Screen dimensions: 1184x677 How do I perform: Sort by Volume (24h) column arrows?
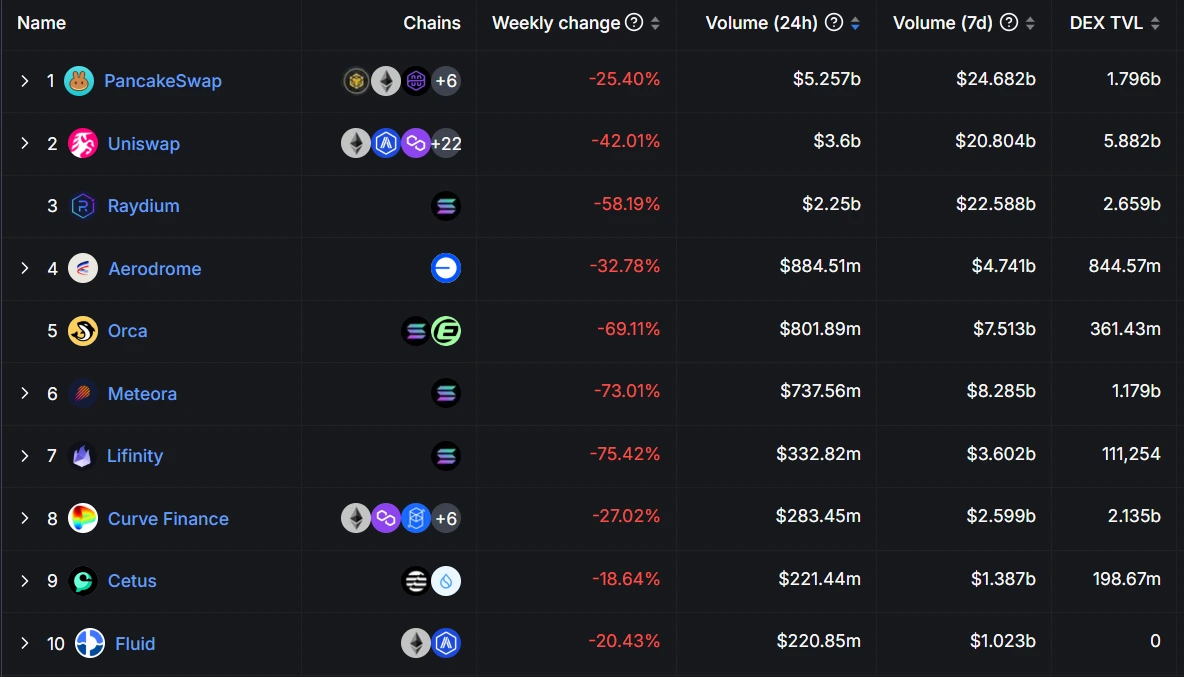(x=855, y=23)
